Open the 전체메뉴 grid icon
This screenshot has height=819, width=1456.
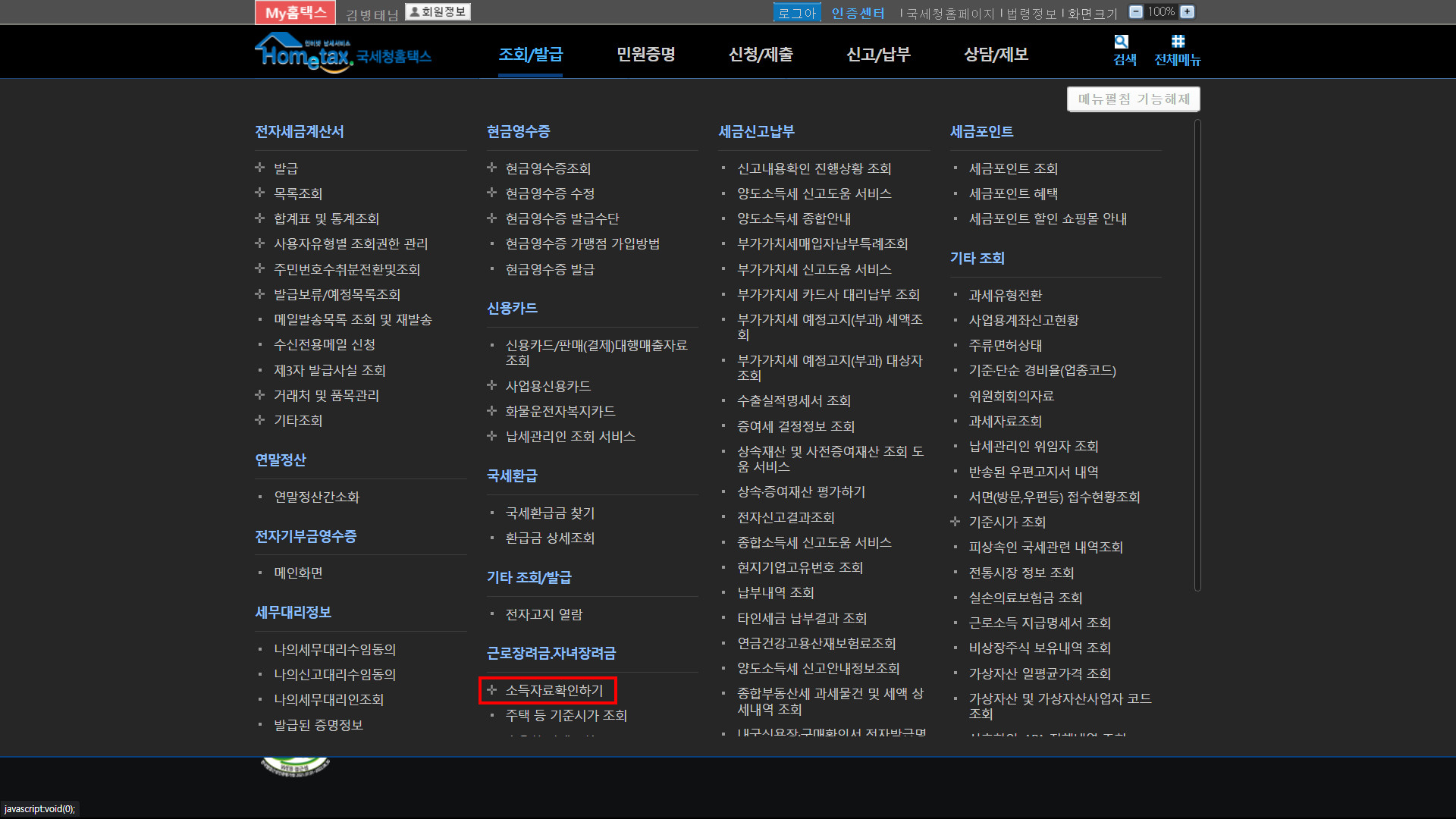click(x=1177, y=42)
